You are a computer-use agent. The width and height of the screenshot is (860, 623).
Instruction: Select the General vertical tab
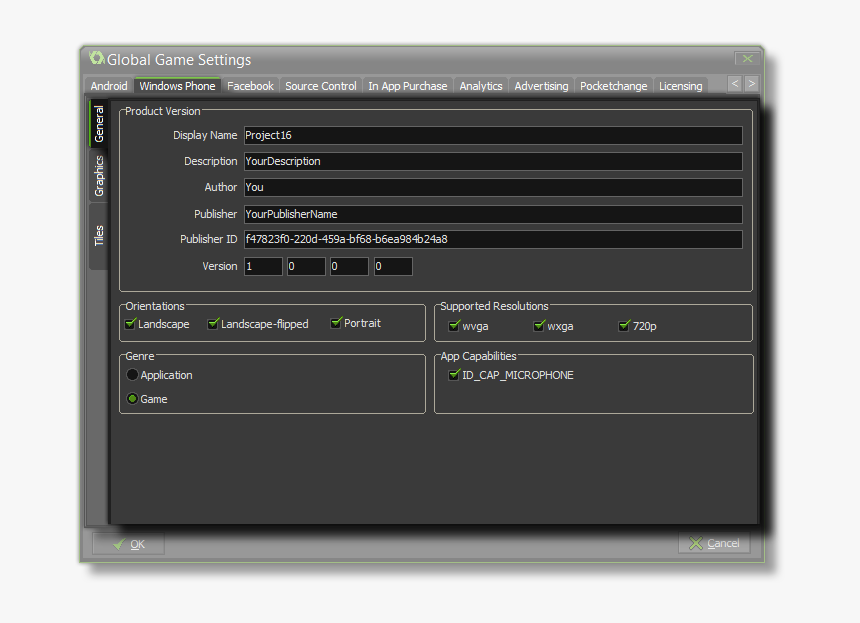(x=98, y=123)
